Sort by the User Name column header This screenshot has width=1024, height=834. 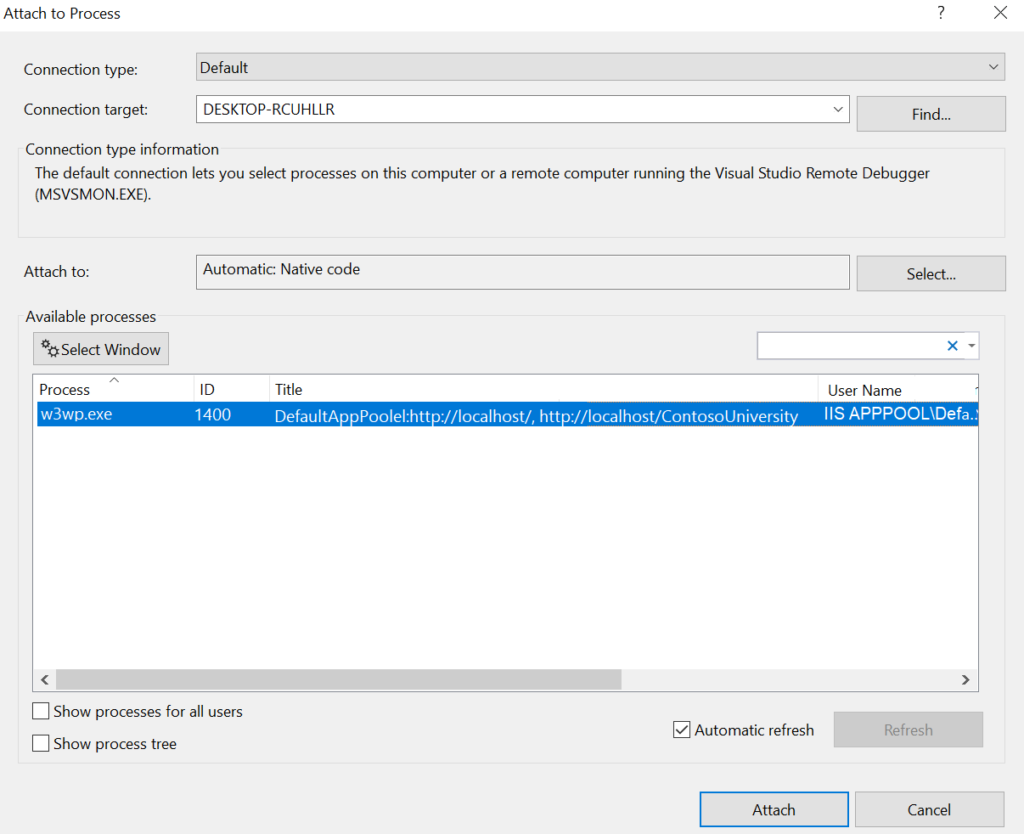click(x=864, y=390)
